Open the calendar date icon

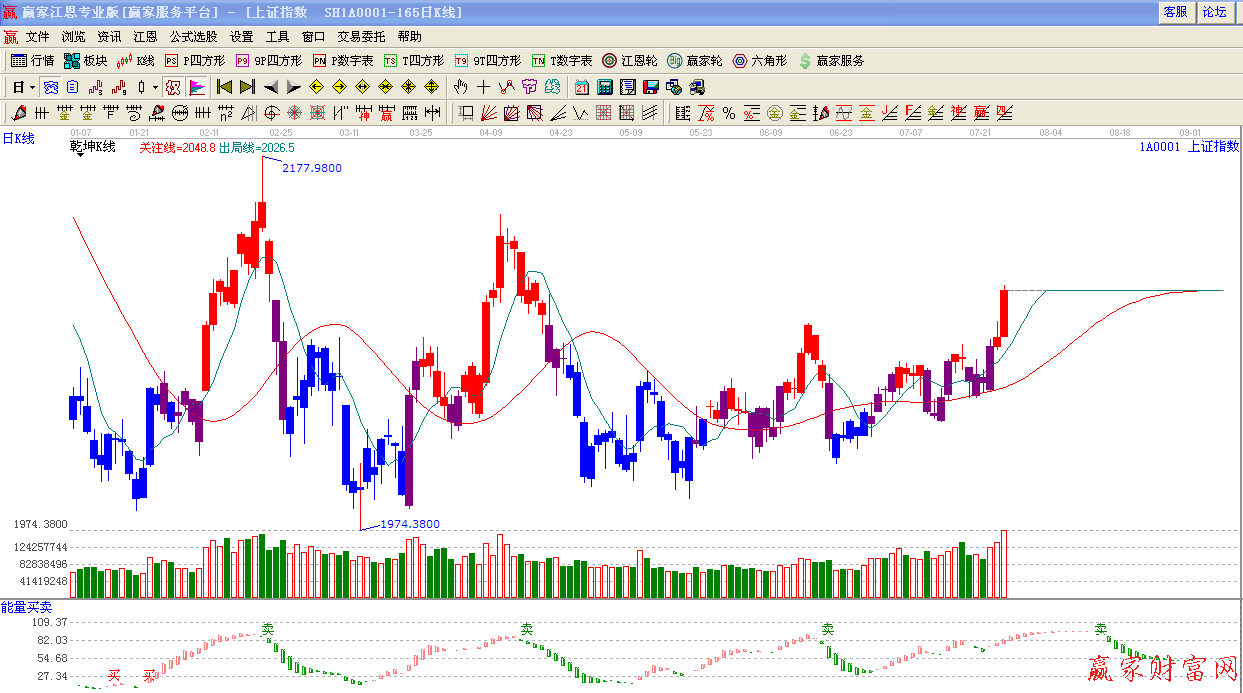pyautogui.click(x=581, y=87)
